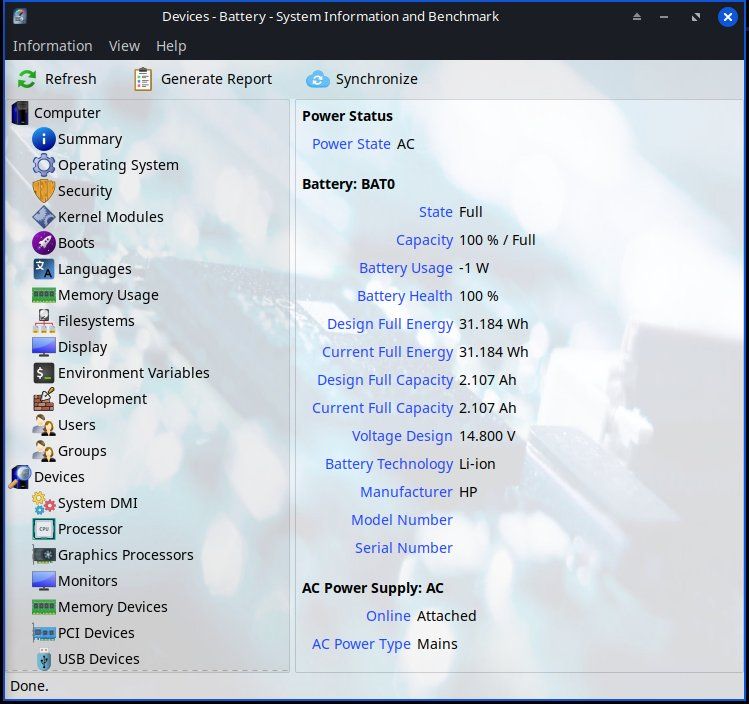Open the Help menu
749x704 pixels.
171,46
